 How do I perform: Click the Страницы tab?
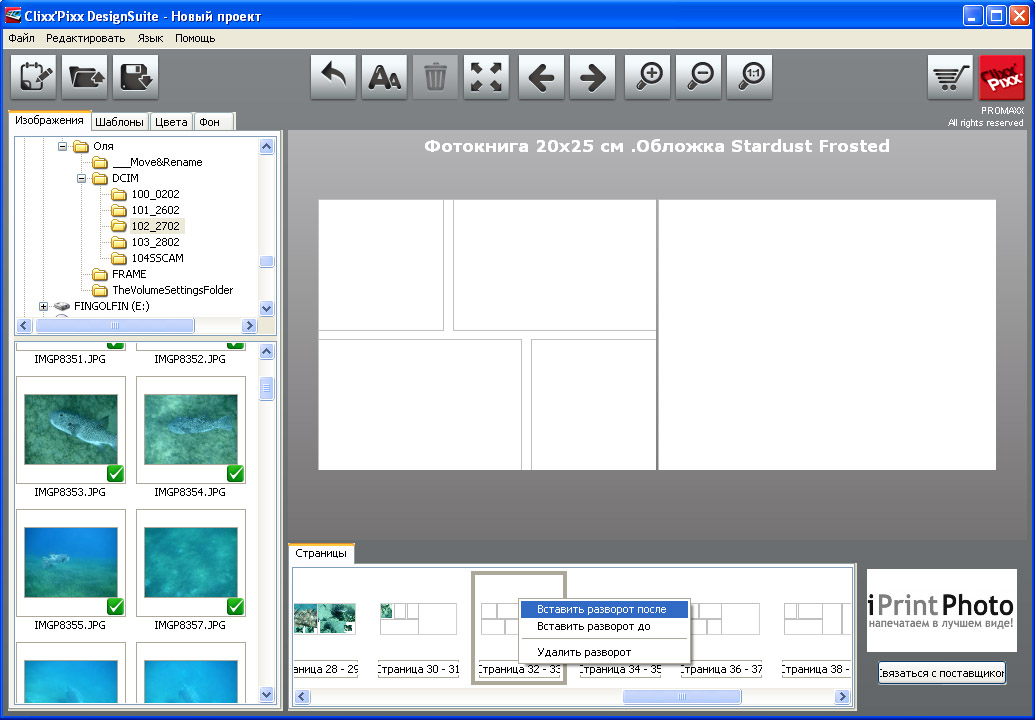click(321, 553)
